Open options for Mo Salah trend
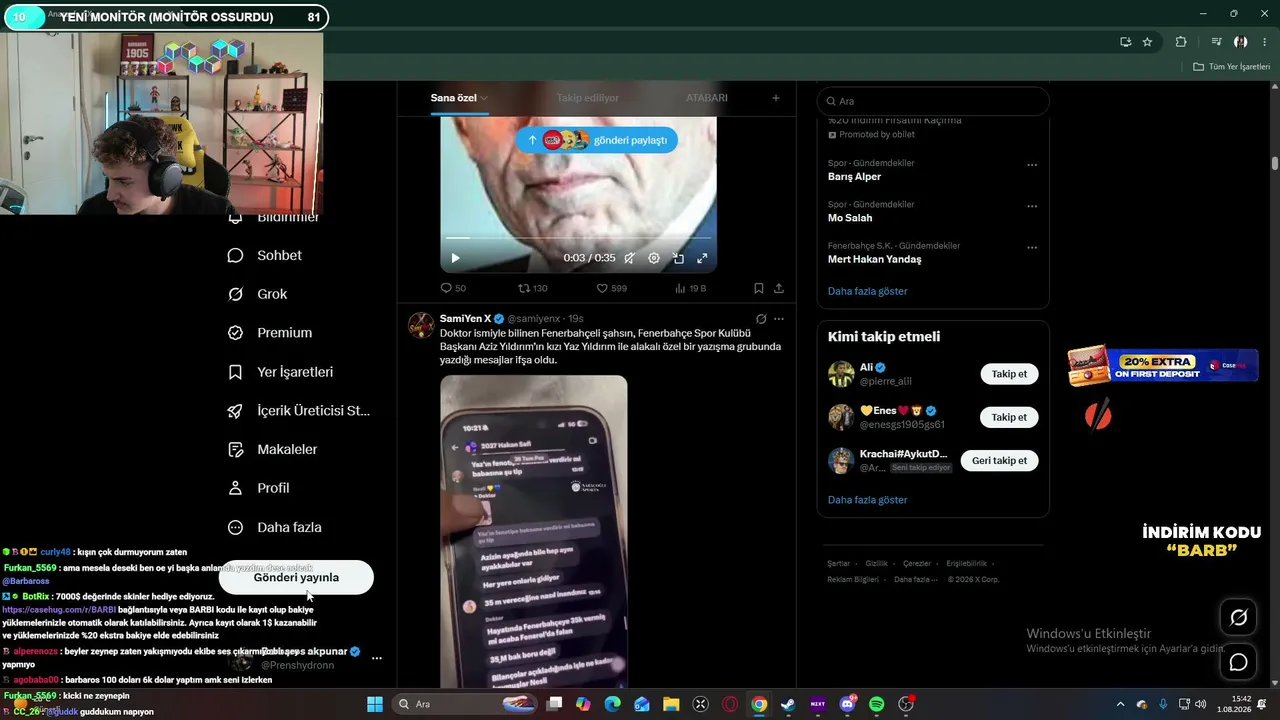The image size is (1280, 720). pyautogui.click(x=1032, y=206)
